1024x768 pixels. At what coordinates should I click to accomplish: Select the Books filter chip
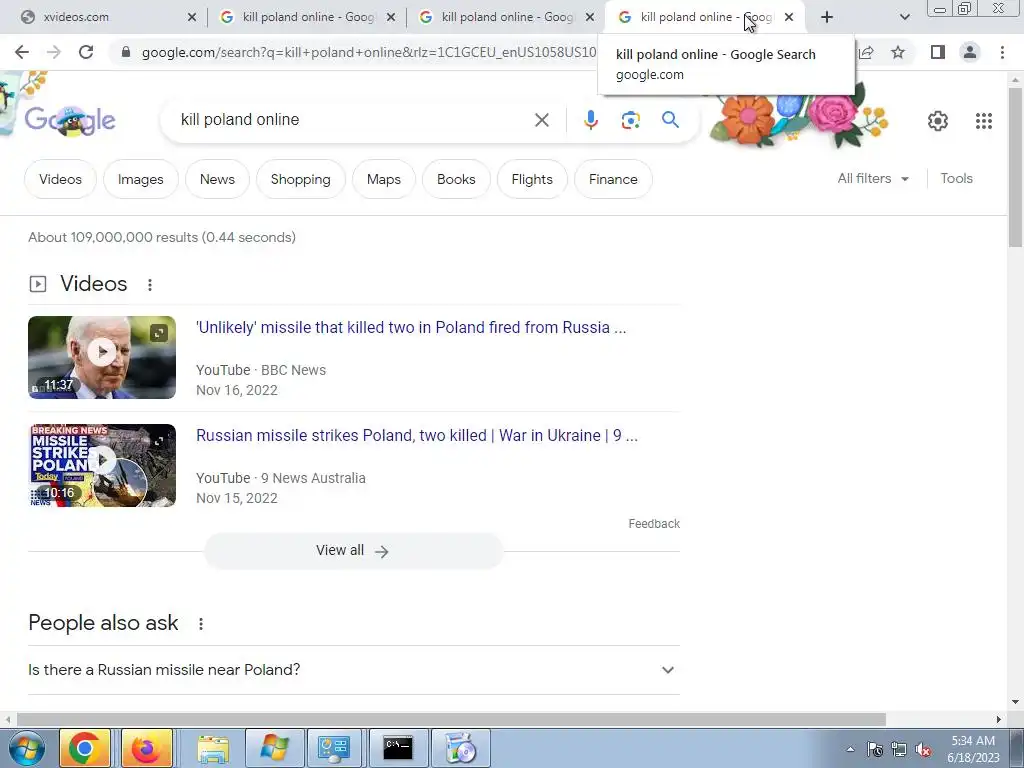coord(456,179)
